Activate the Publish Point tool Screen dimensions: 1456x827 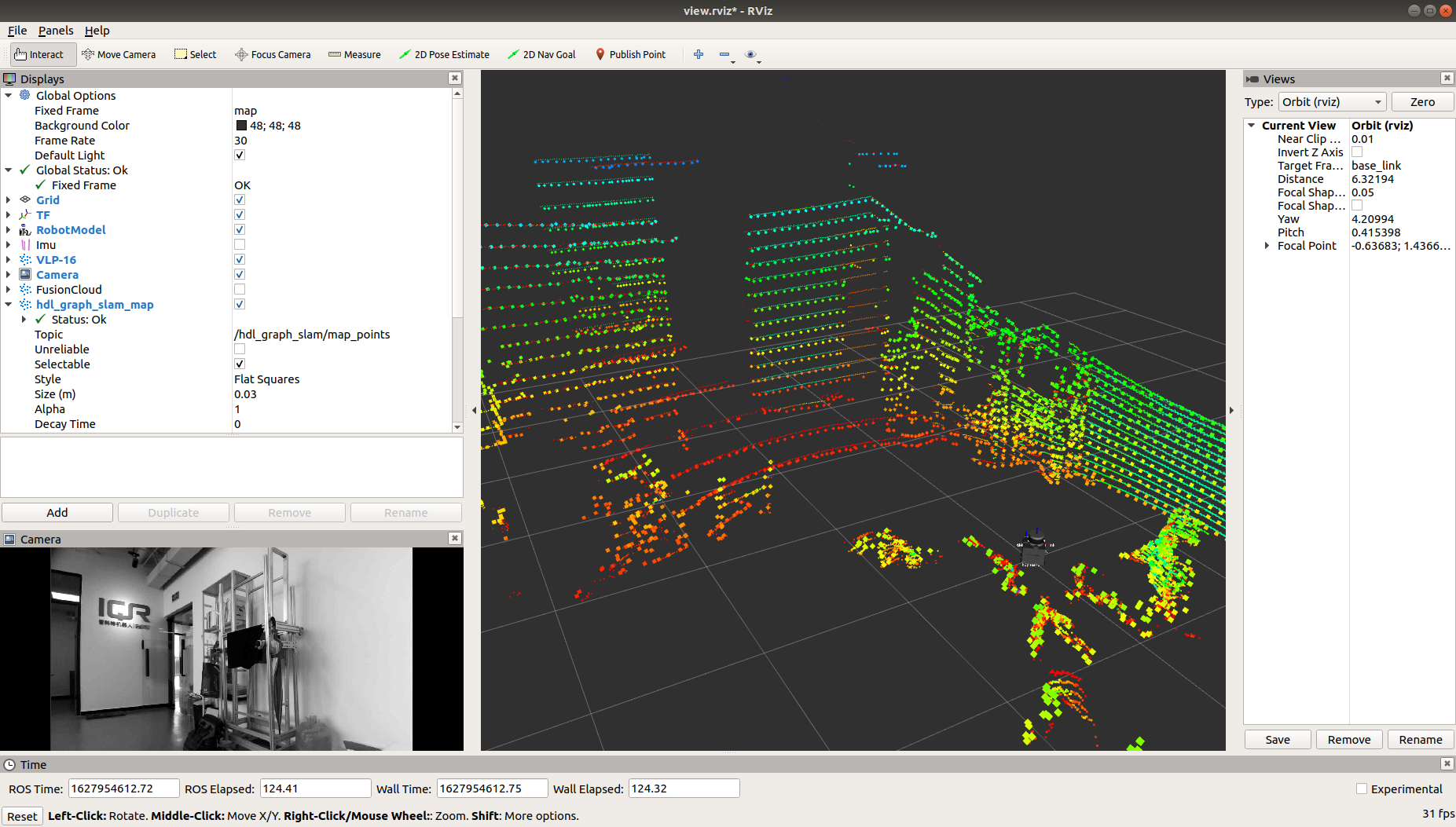coord(630,54)
